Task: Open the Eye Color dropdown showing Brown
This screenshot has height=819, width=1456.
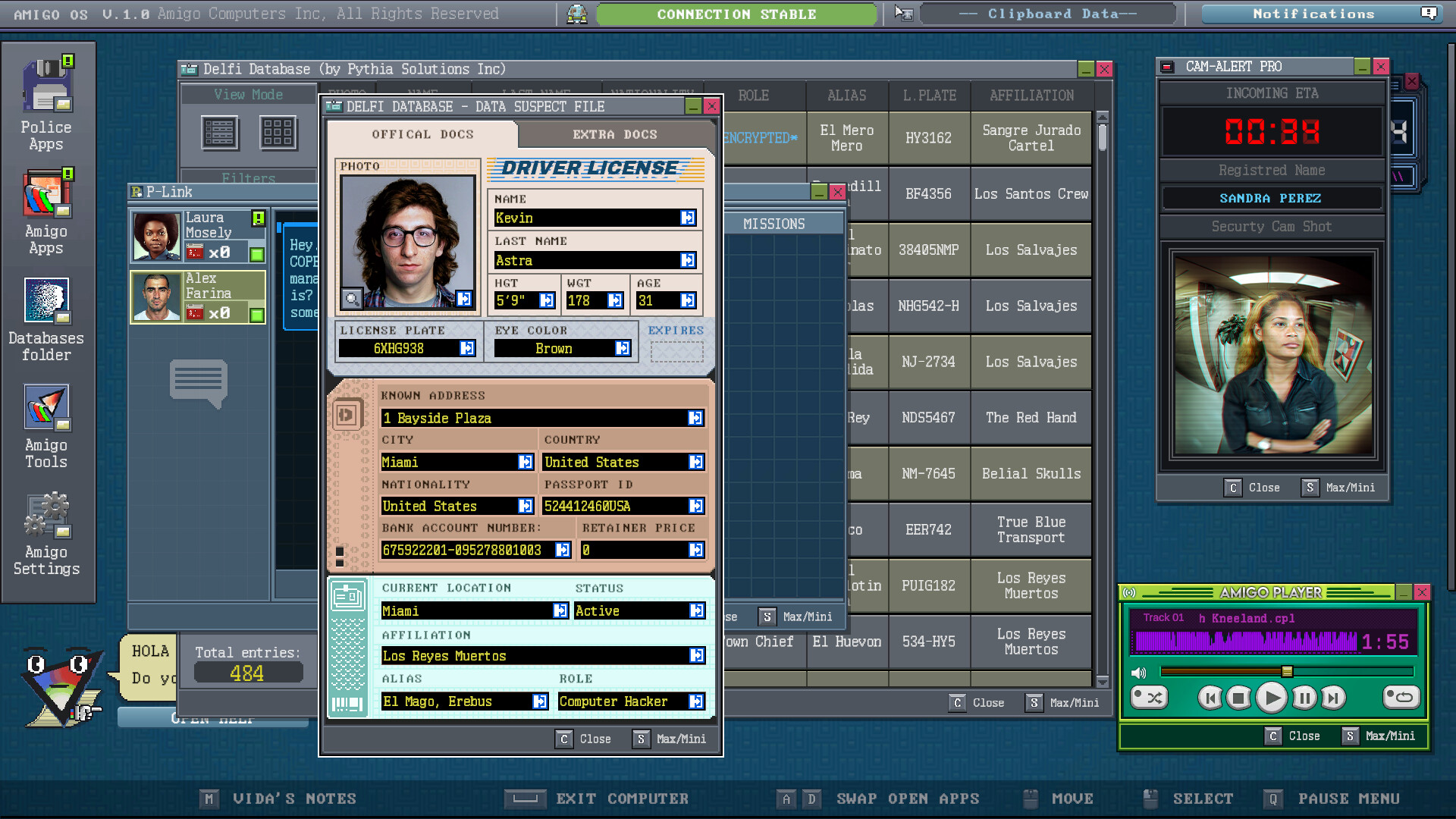Action: click(x=623, y=348)
